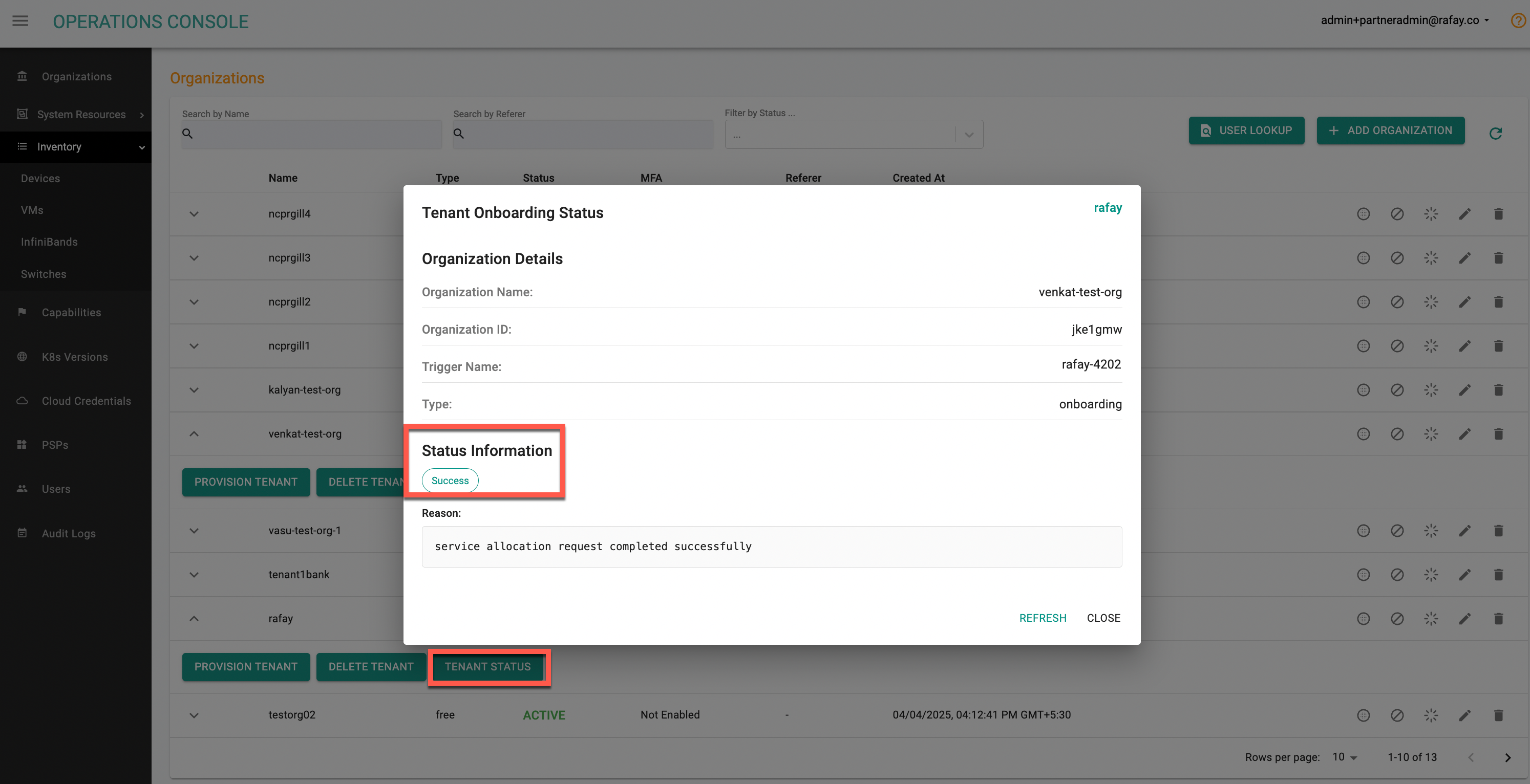Edit testorg02 using its pencil icon
Viewport: 1530px width, 784px height.
(1465, 715)
